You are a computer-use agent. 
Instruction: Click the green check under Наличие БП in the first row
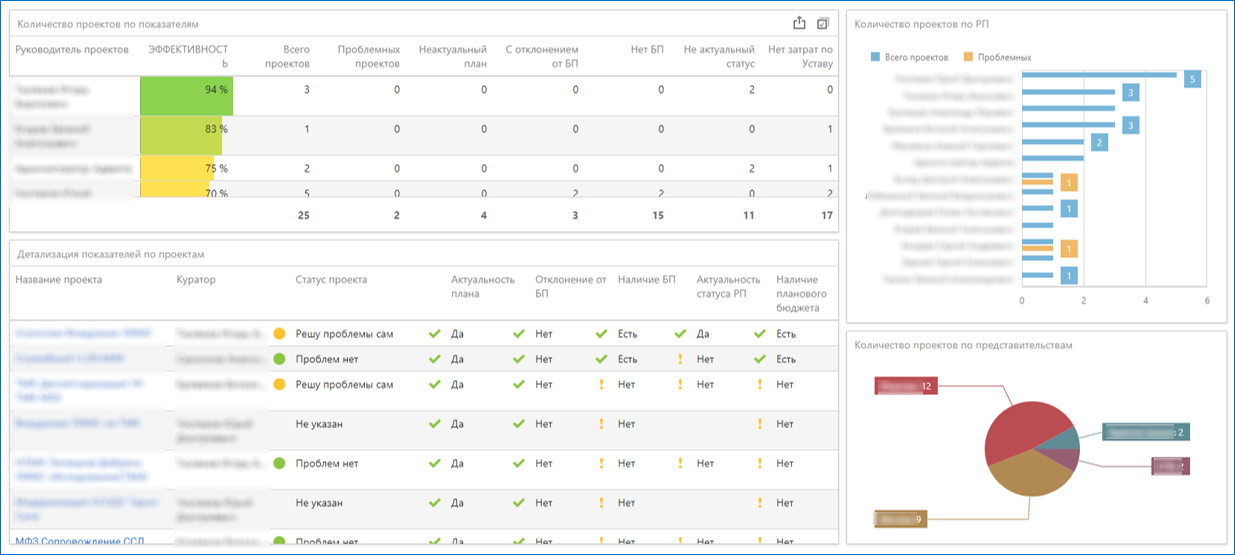click(x=601, y=334)
